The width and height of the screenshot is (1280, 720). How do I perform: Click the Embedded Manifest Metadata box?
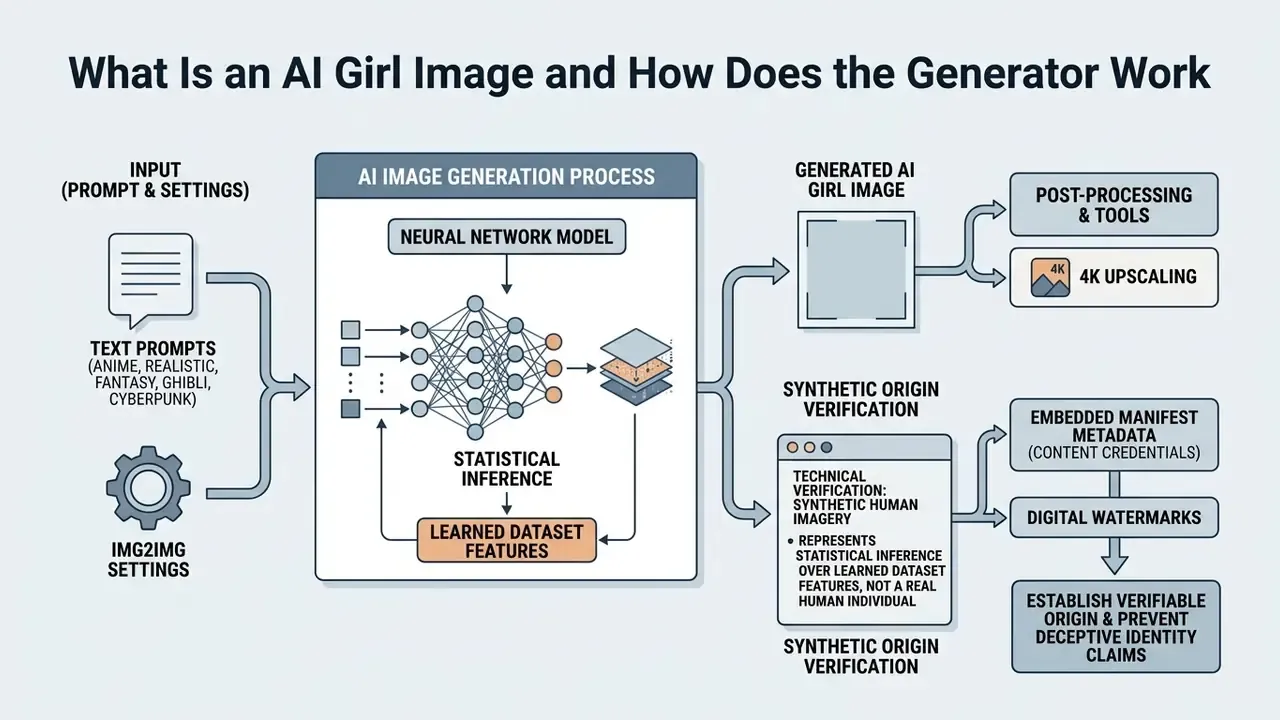pos(1113,435)
